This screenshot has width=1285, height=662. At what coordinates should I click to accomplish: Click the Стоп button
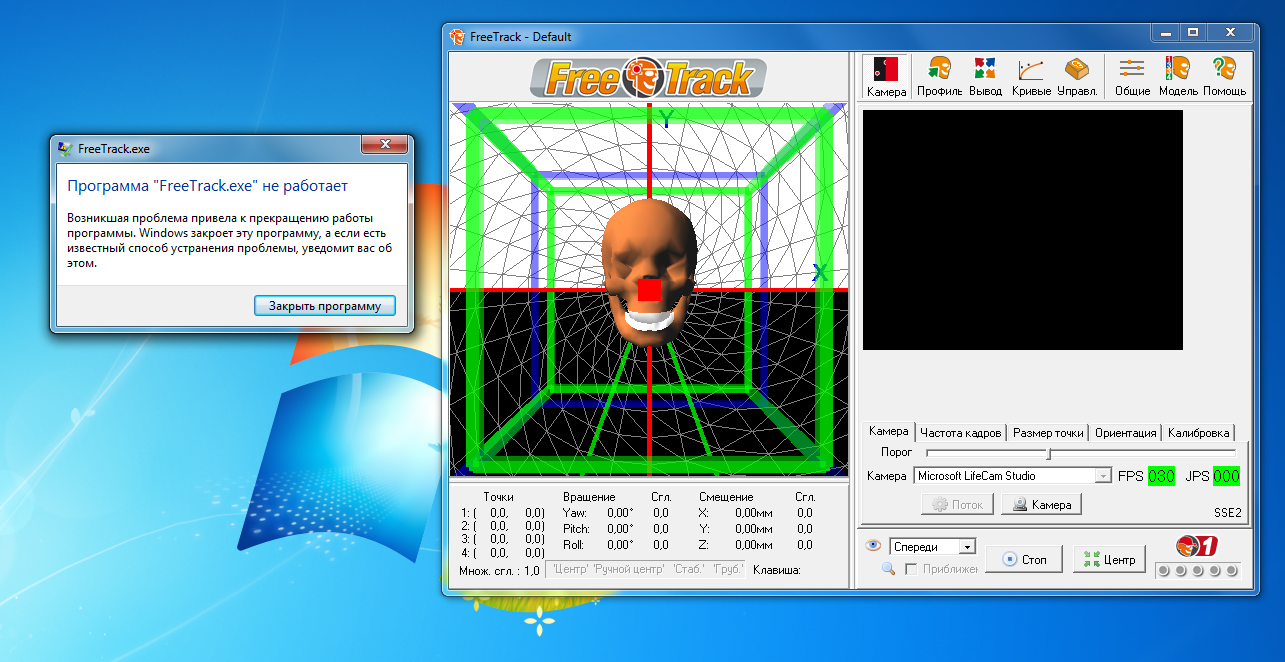click(x=1024, y=559)
